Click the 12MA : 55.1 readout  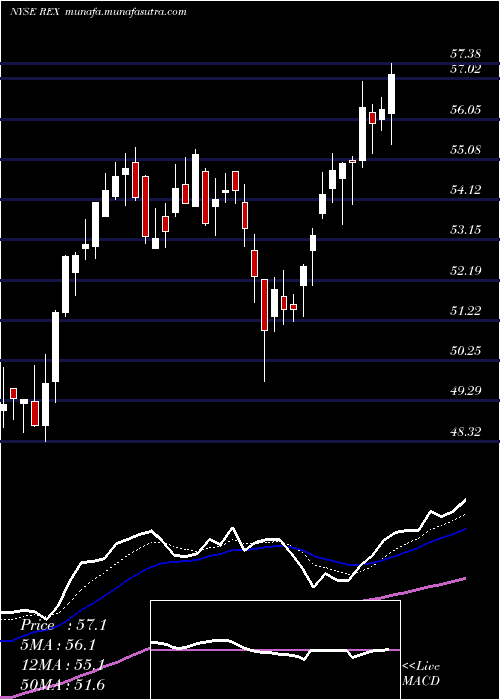pyautogui.click(x=62, y=665)
